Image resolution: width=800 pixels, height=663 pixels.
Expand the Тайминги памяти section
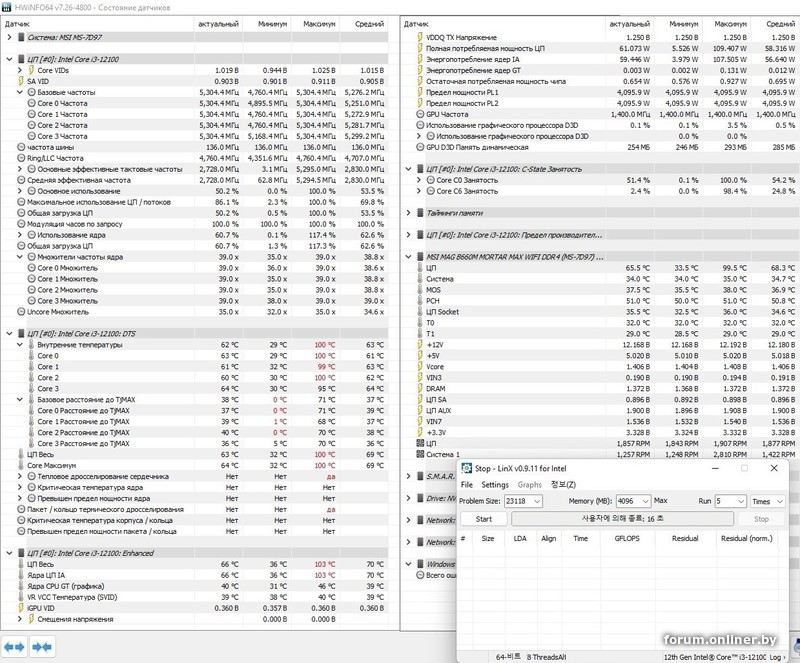[x=409, y=212]
